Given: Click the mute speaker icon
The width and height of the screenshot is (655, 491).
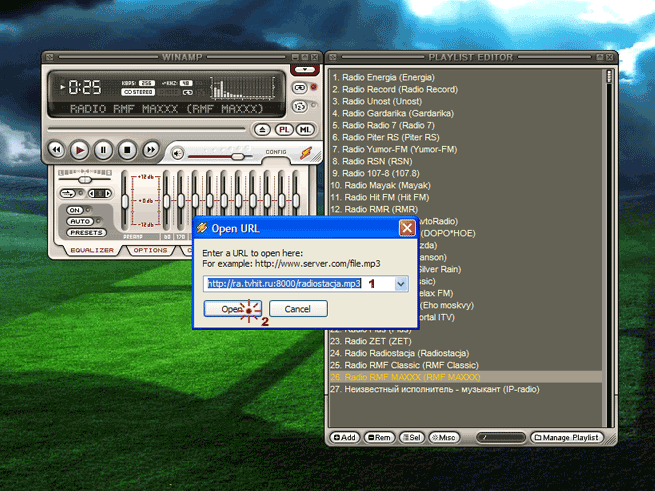Looking at the screenshot, I should [178, 154].
